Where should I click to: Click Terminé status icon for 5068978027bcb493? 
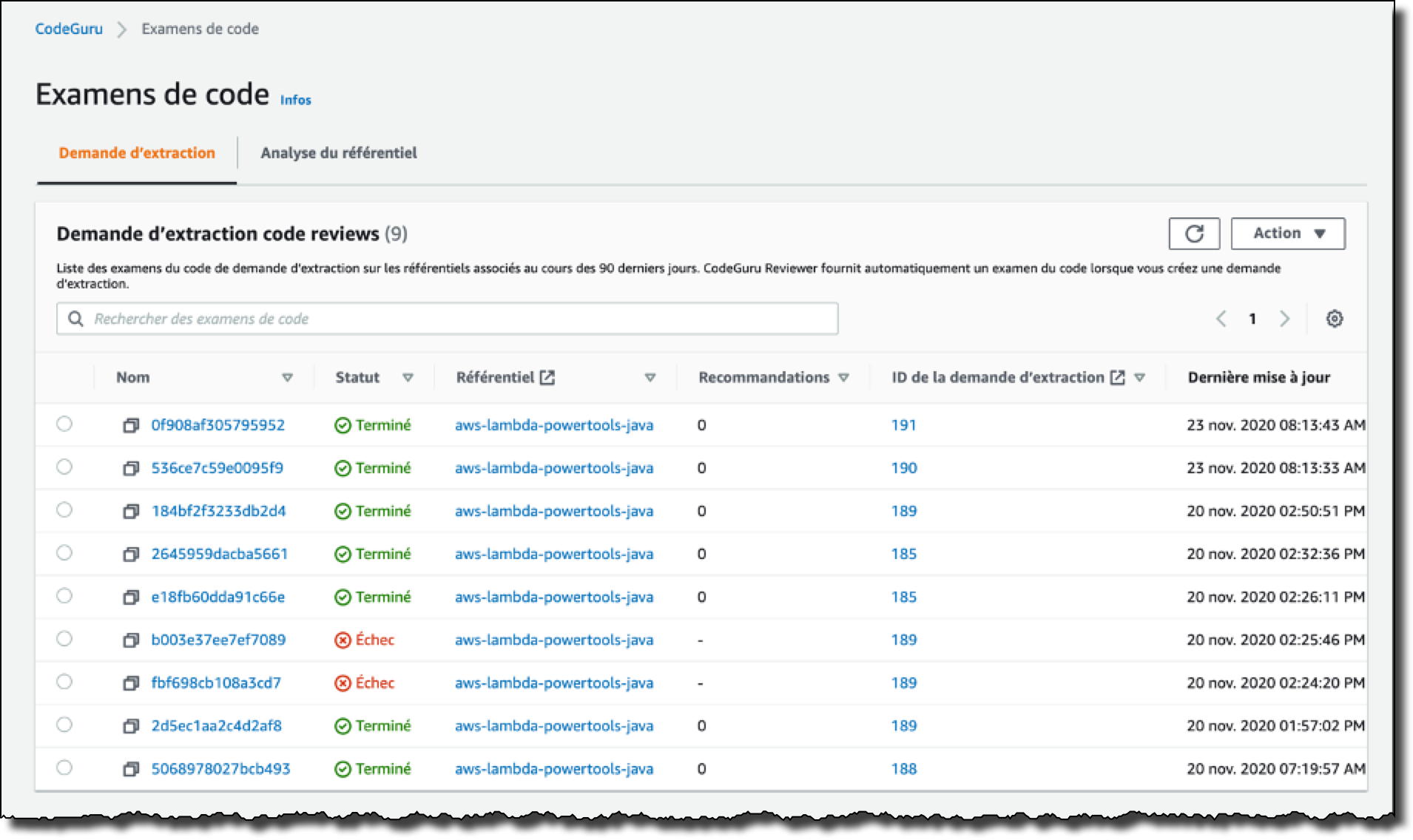pyautogui.click(x=343, y=769)
